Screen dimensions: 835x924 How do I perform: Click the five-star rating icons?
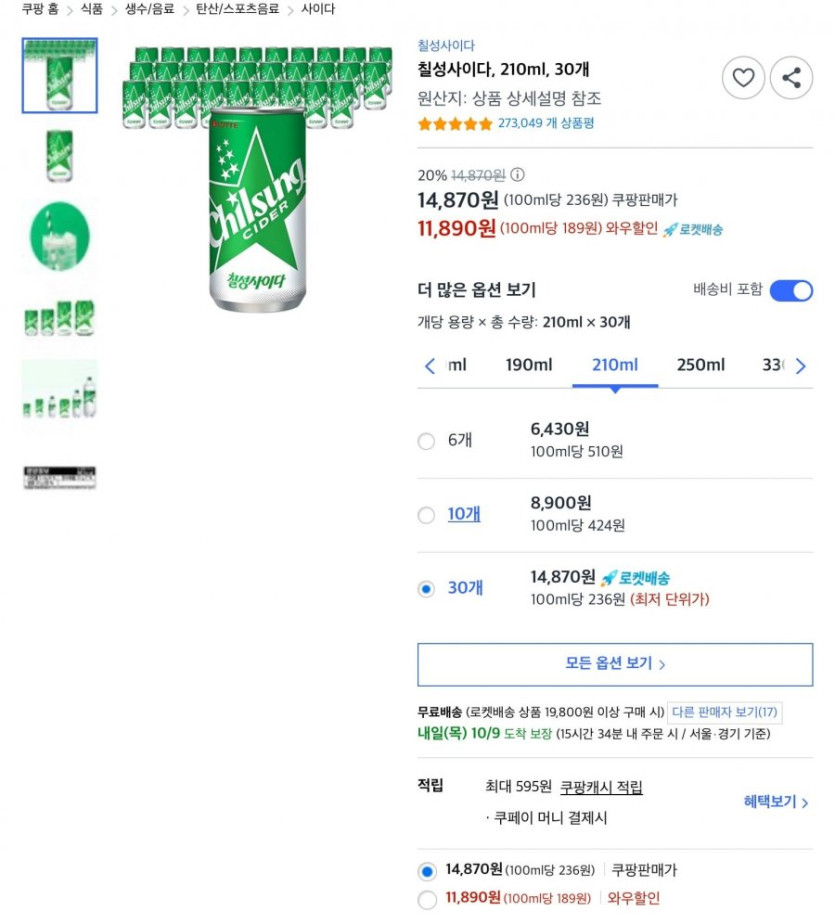point(455,124)
